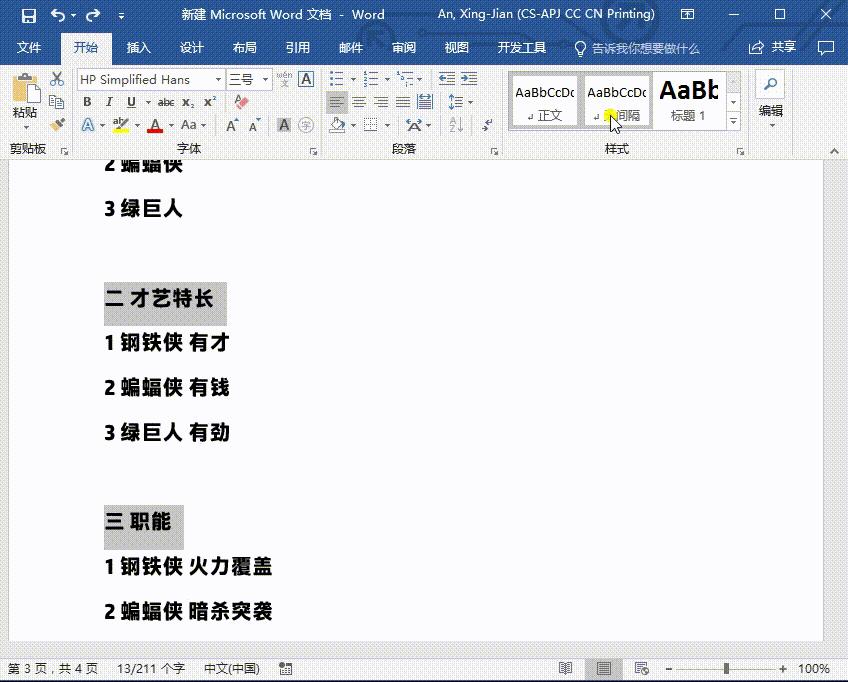Toggle the show paragraph marks button
Image resolution: width=848 pixels, height=682 pixels.
click(486, 125)
